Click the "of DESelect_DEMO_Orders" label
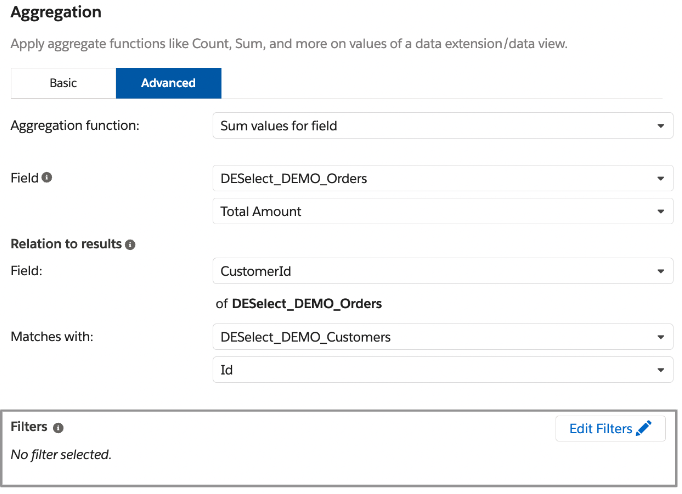The width and height of the screenshot is (682, 494). (299, 303)
